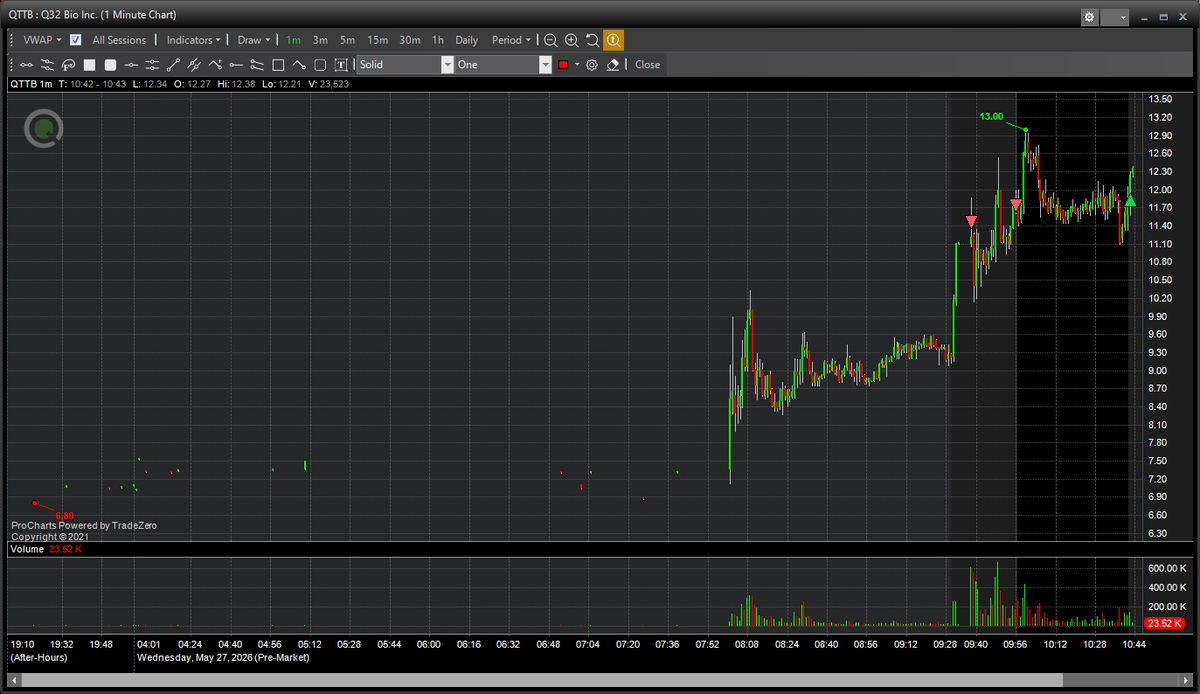
Task: Expand the color picker arrow beside red swatch
Action: [x=577, y=65]
